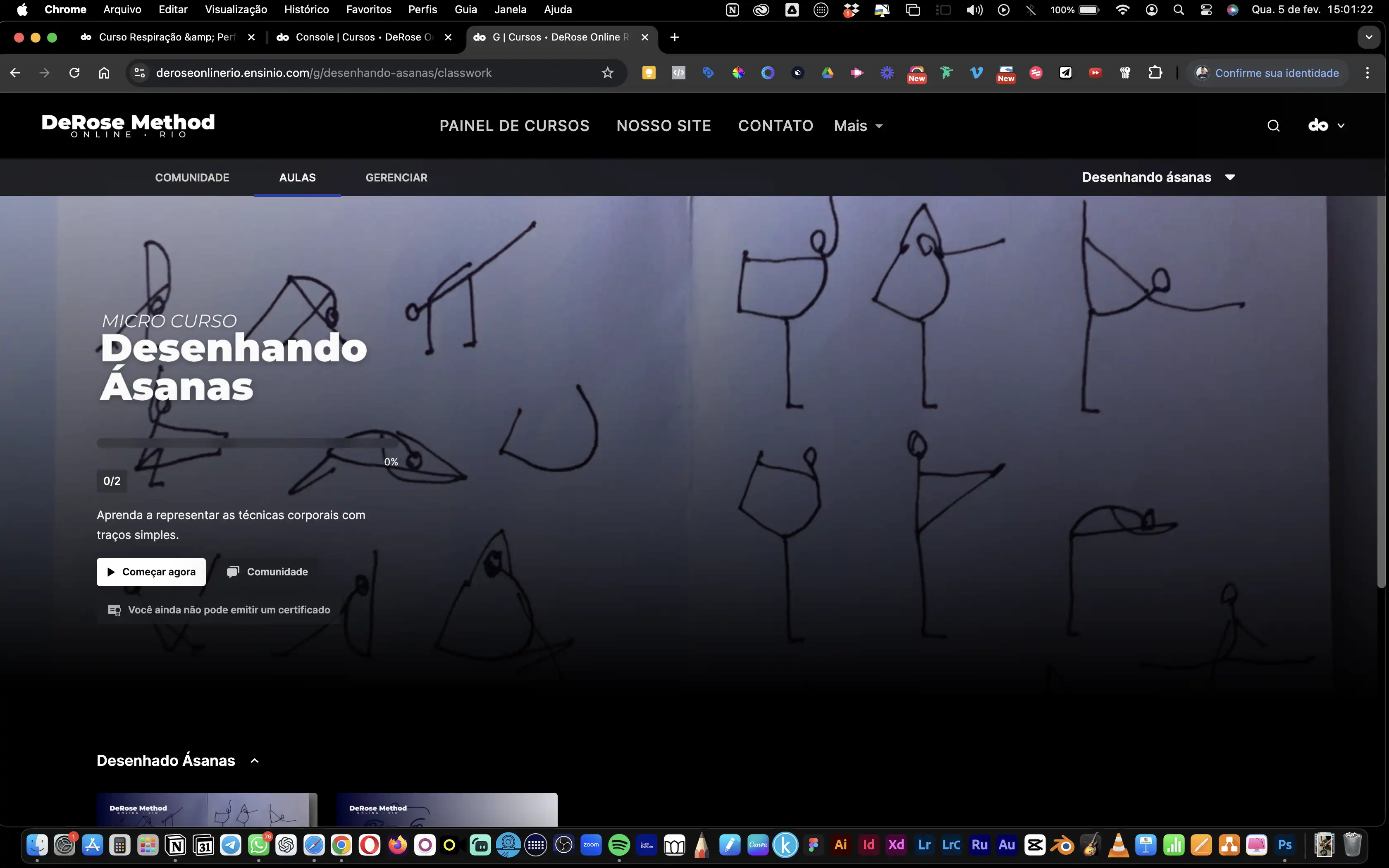
Task: Open the PAINEL DE CURSOS link
Action: (514, 126)
